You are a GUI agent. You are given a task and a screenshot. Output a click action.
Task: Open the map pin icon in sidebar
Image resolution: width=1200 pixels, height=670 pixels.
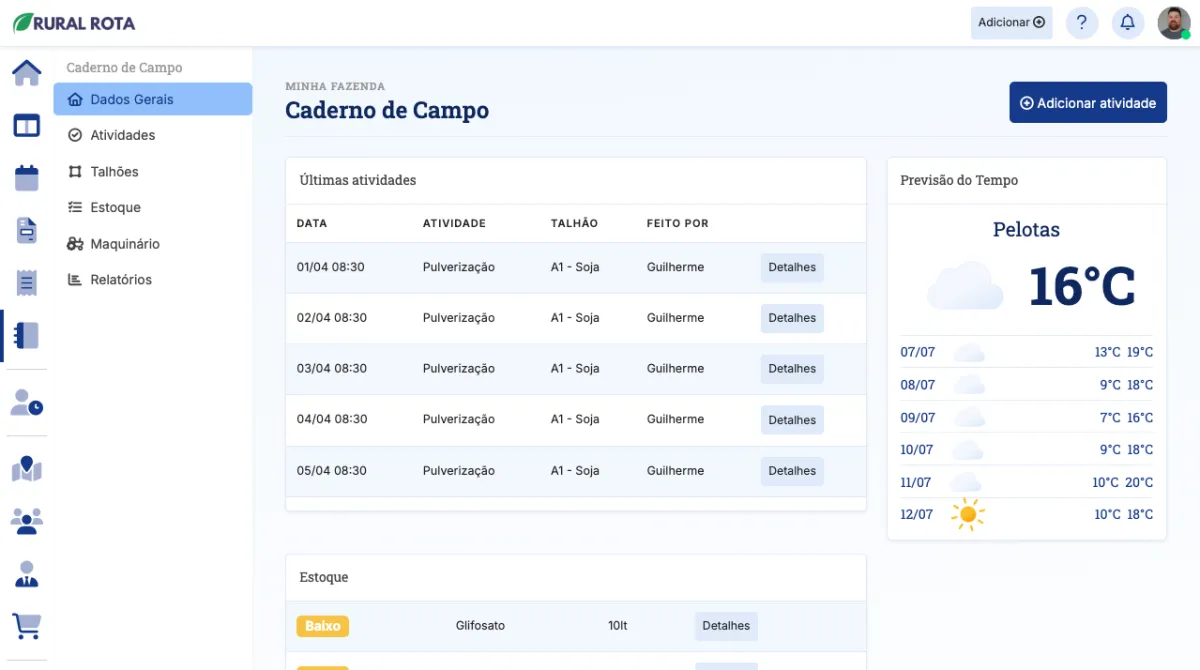tap(27, 469)
